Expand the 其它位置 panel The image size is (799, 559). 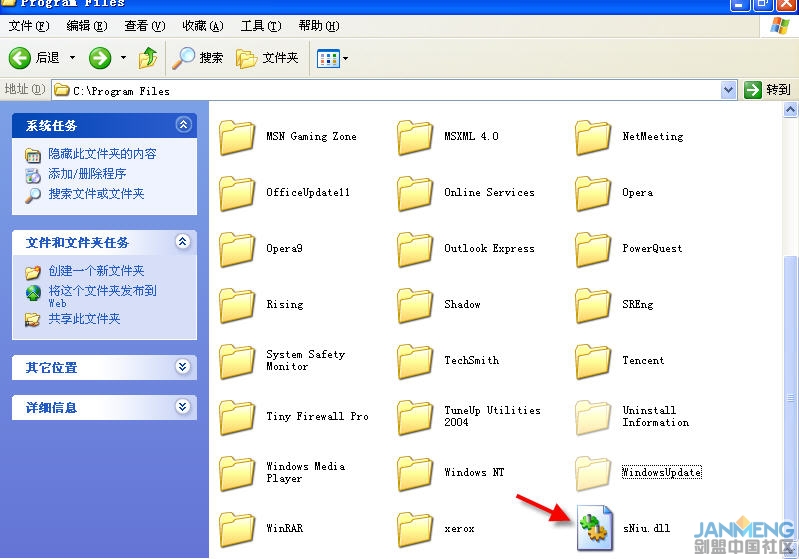tap(183, 366)
